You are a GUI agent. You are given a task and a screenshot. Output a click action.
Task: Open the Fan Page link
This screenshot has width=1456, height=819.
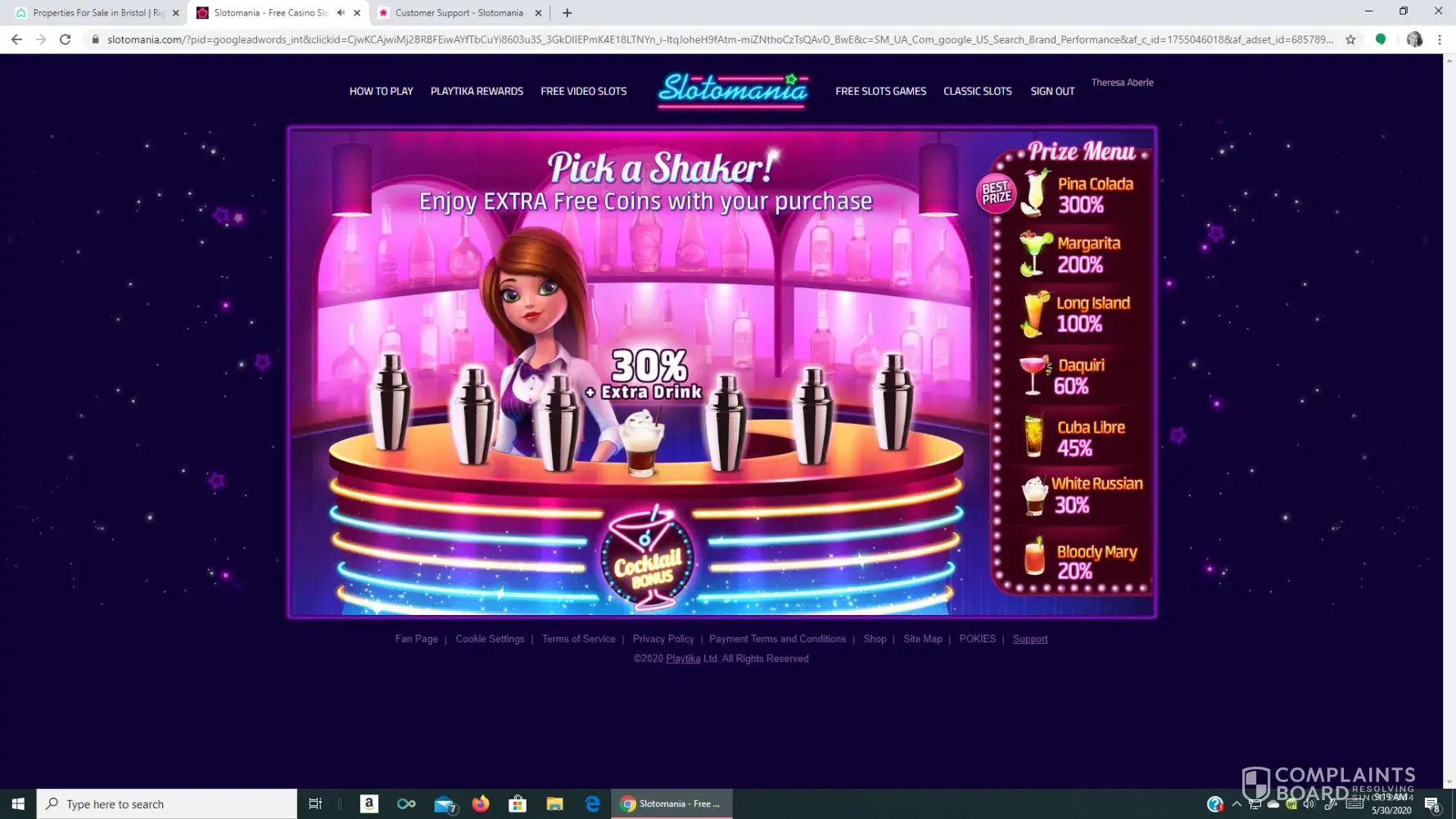416,639
